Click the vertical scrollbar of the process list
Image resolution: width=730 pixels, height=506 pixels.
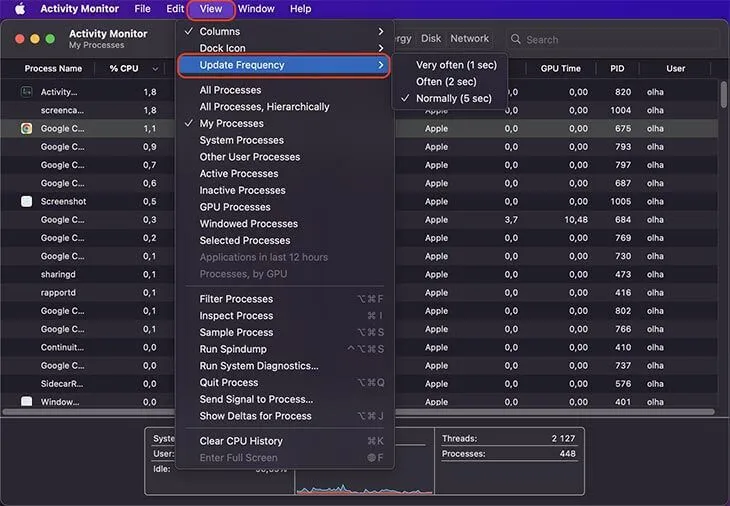(x=723, y=95)
